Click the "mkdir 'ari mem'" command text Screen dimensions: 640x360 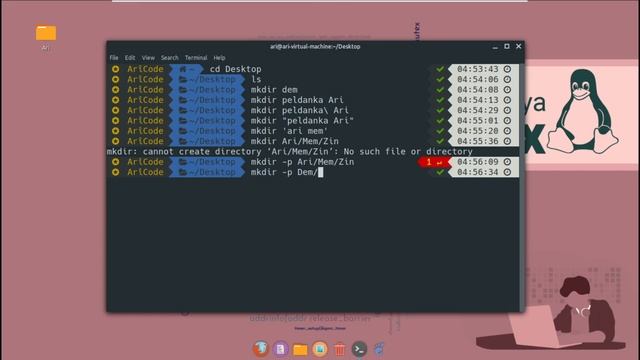click(289, 131)
